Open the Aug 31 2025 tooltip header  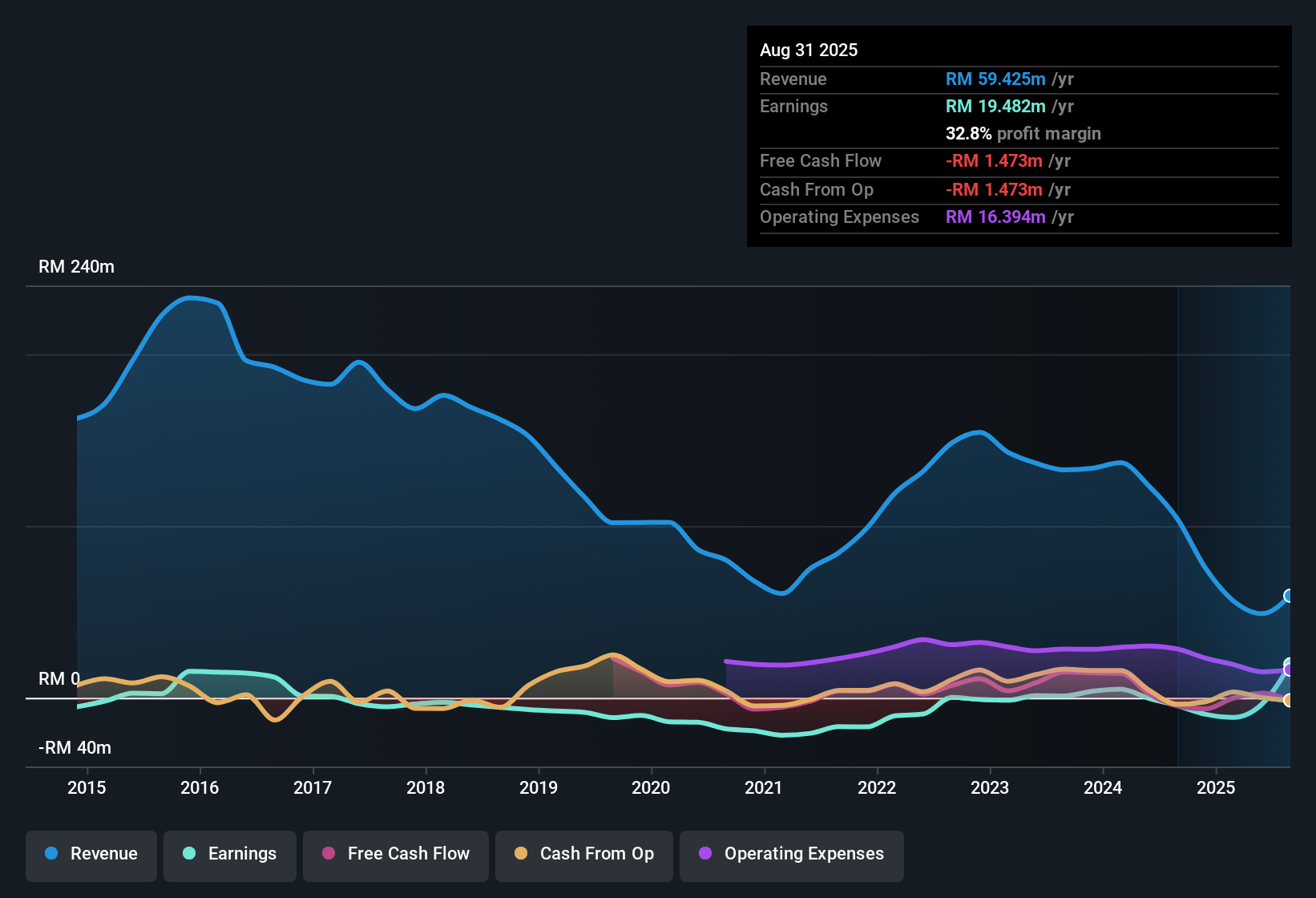[x=809, y=50]
